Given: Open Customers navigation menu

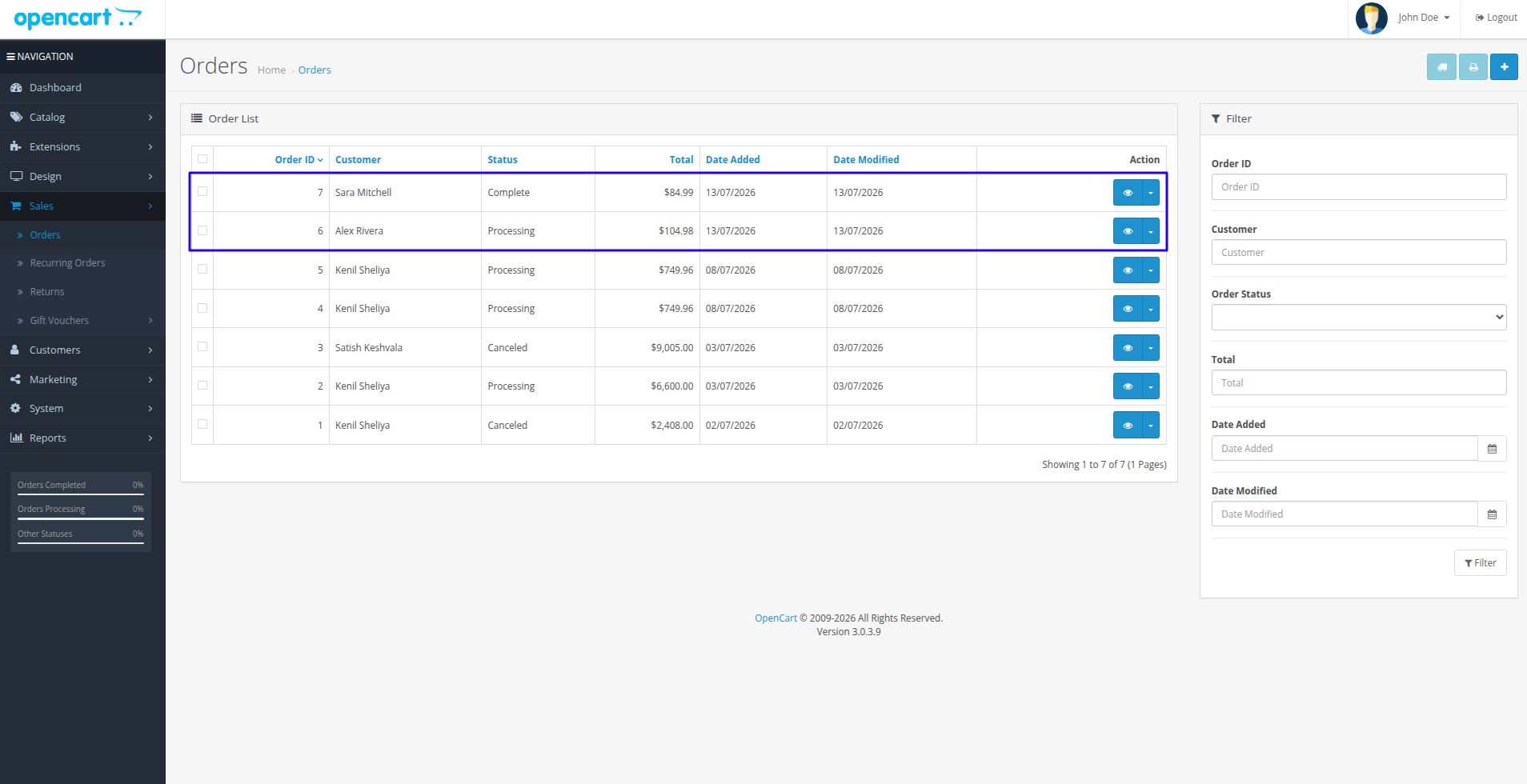Looking at the screenshot, I should pos(82,350).
